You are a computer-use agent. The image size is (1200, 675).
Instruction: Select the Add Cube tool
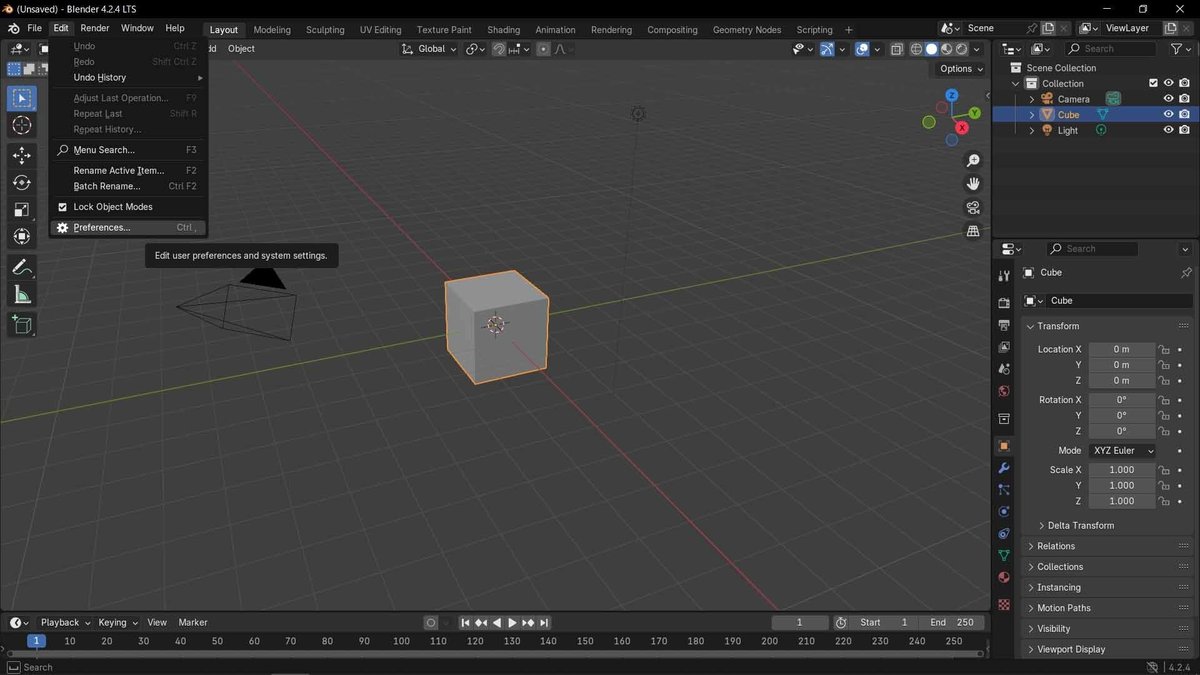click(21, 324)
